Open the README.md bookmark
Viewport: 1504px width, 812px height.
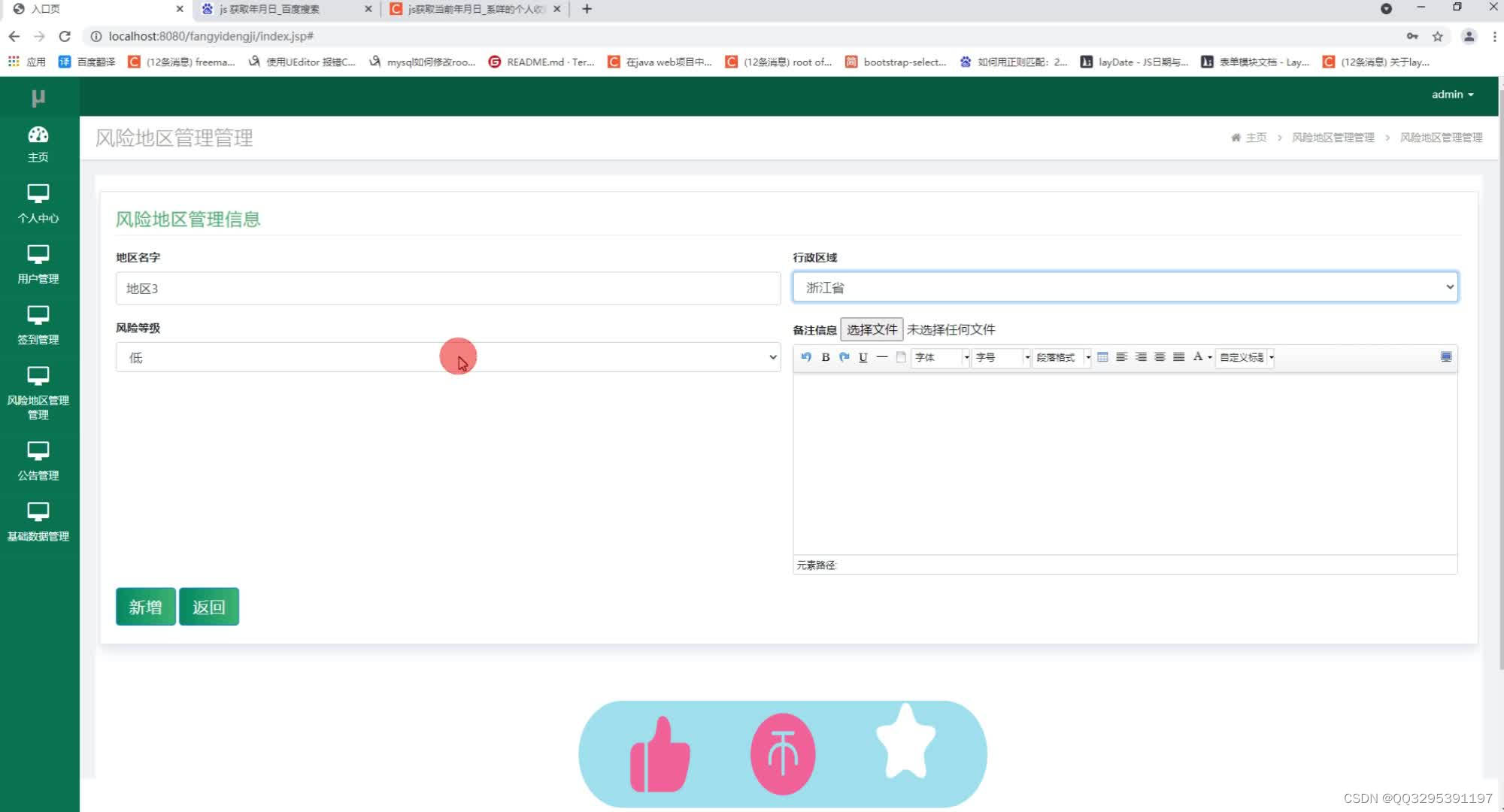click(x=541, y=62)
